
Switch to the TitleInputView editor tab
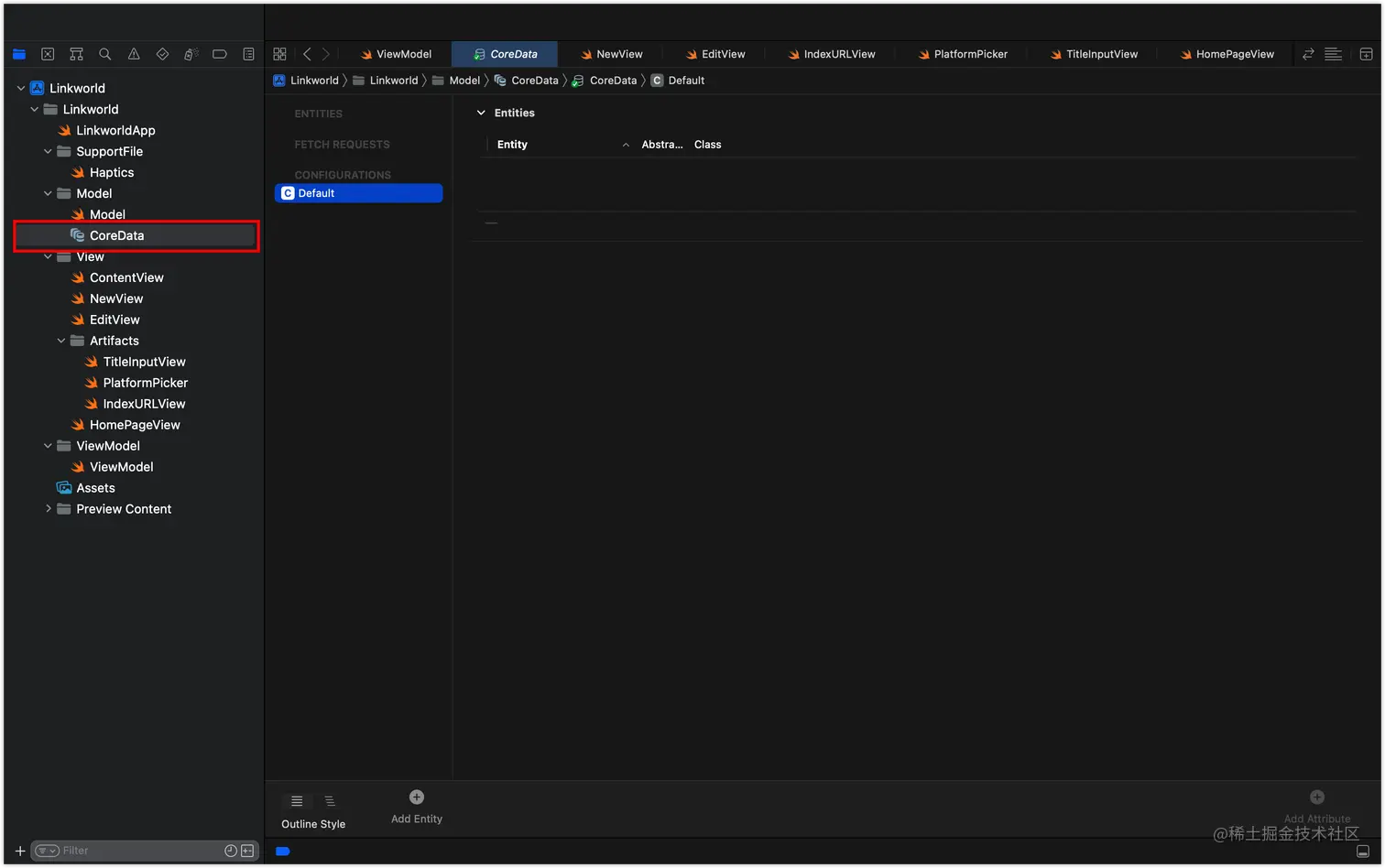click(x=1094, y=54)
